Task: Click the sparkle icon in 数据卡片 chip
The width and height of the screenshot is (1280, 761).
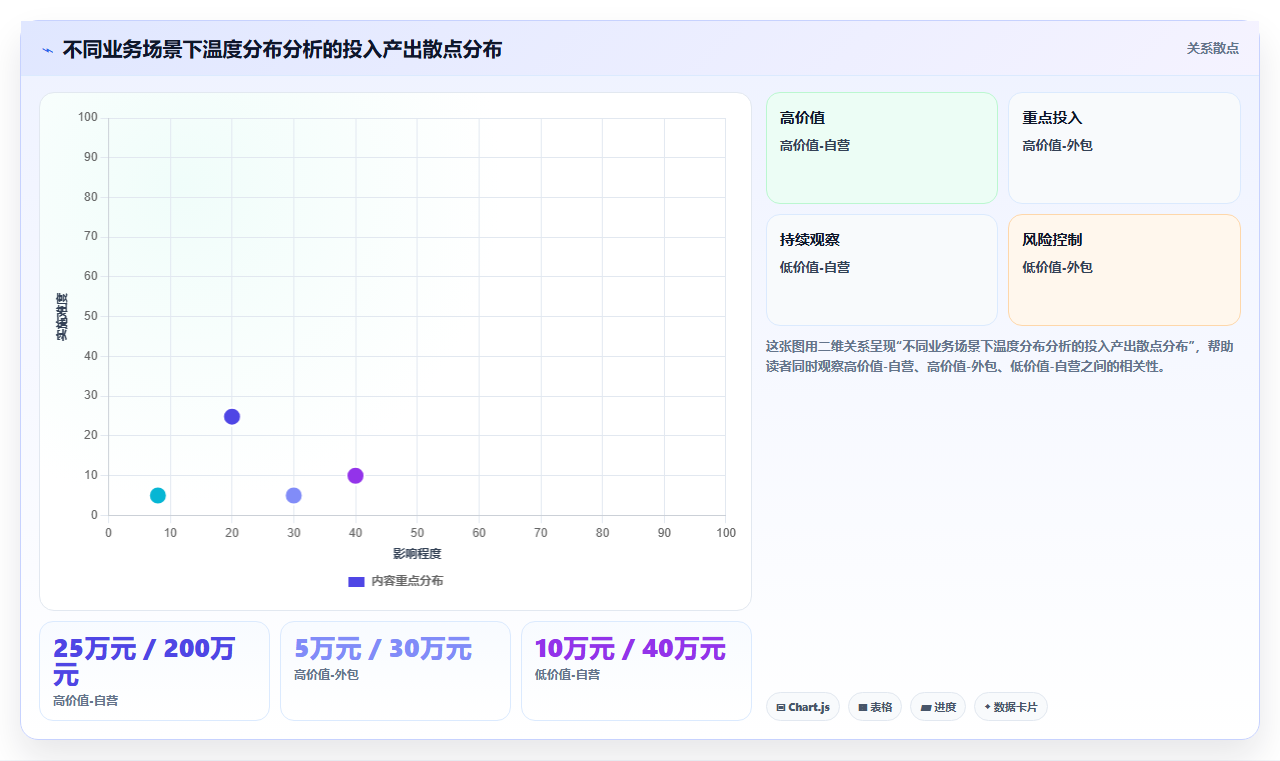Action: coord(987,707)
